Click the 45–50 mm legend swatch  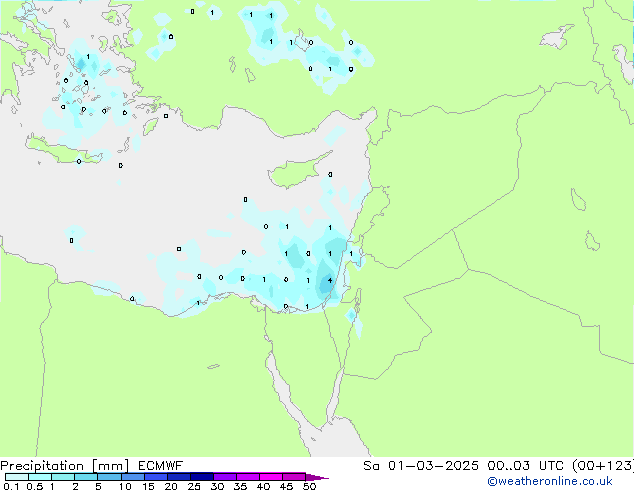pyautogui.click(x=294, y=477)
